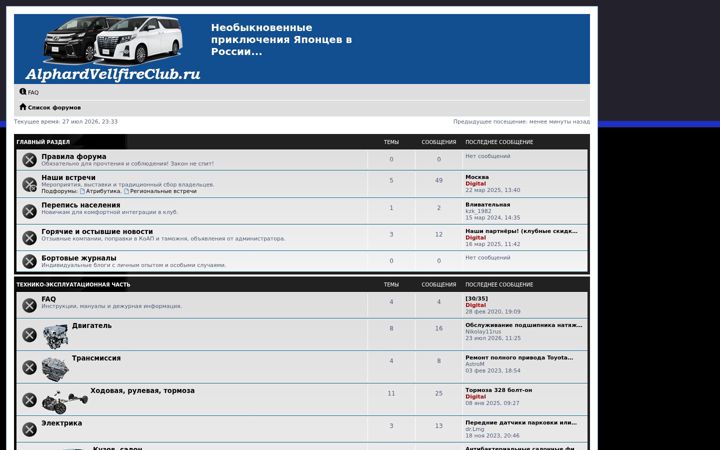Open the Бортовые журналы forum
The width and height of the screenshot is (720, 450).
pos(79,258)
